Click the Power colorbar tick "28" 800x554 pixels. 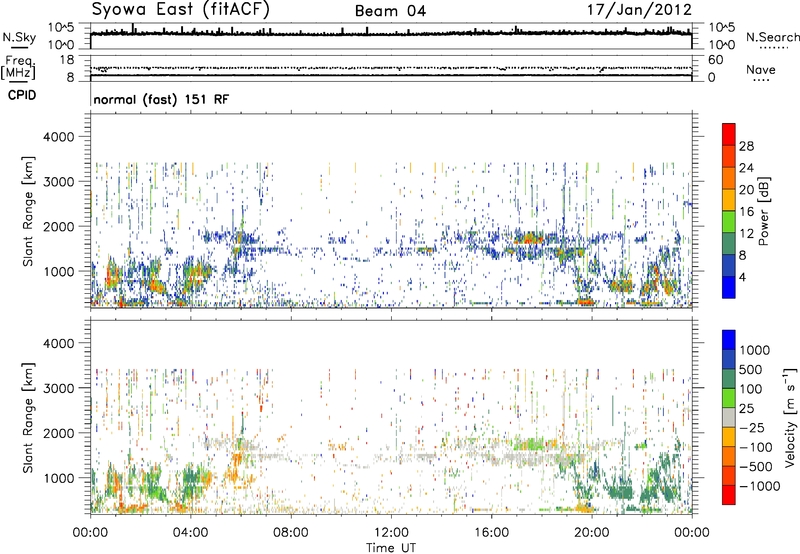coord(746,146)
